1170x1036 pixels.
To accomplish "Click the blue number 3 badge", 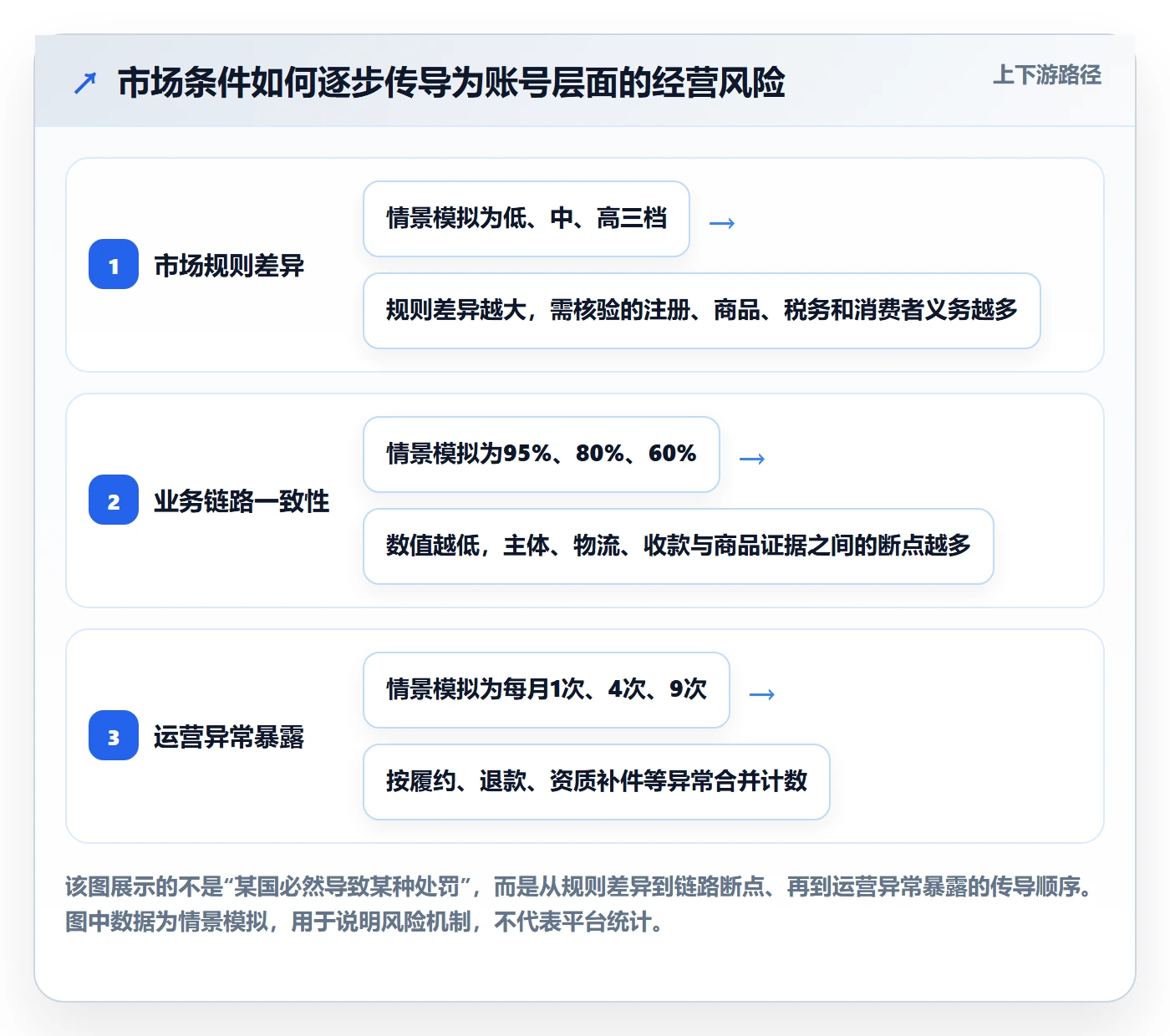I will (x=114, y=736).
